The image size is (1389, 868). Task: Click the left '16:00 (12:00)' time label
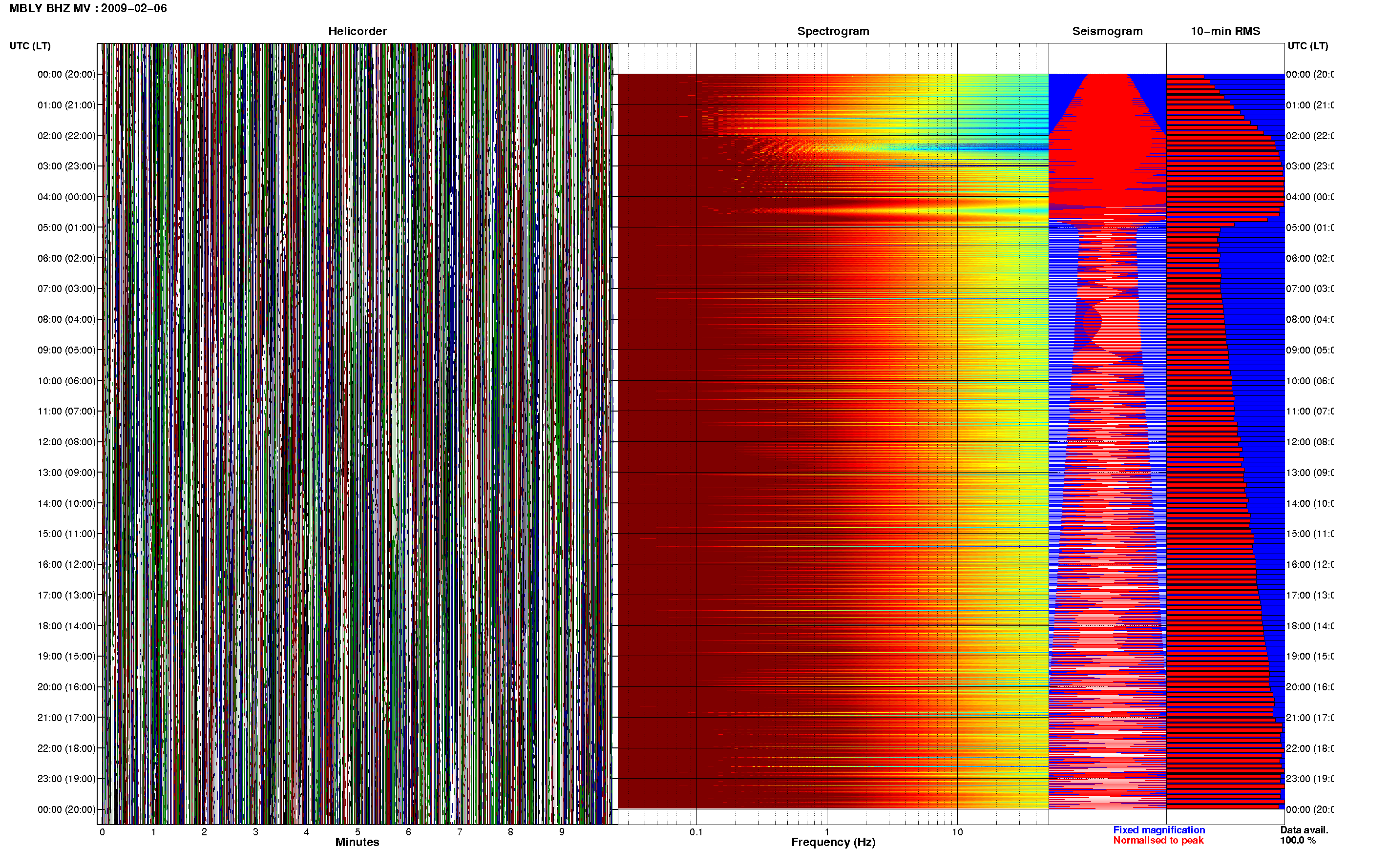pos(66,564)
